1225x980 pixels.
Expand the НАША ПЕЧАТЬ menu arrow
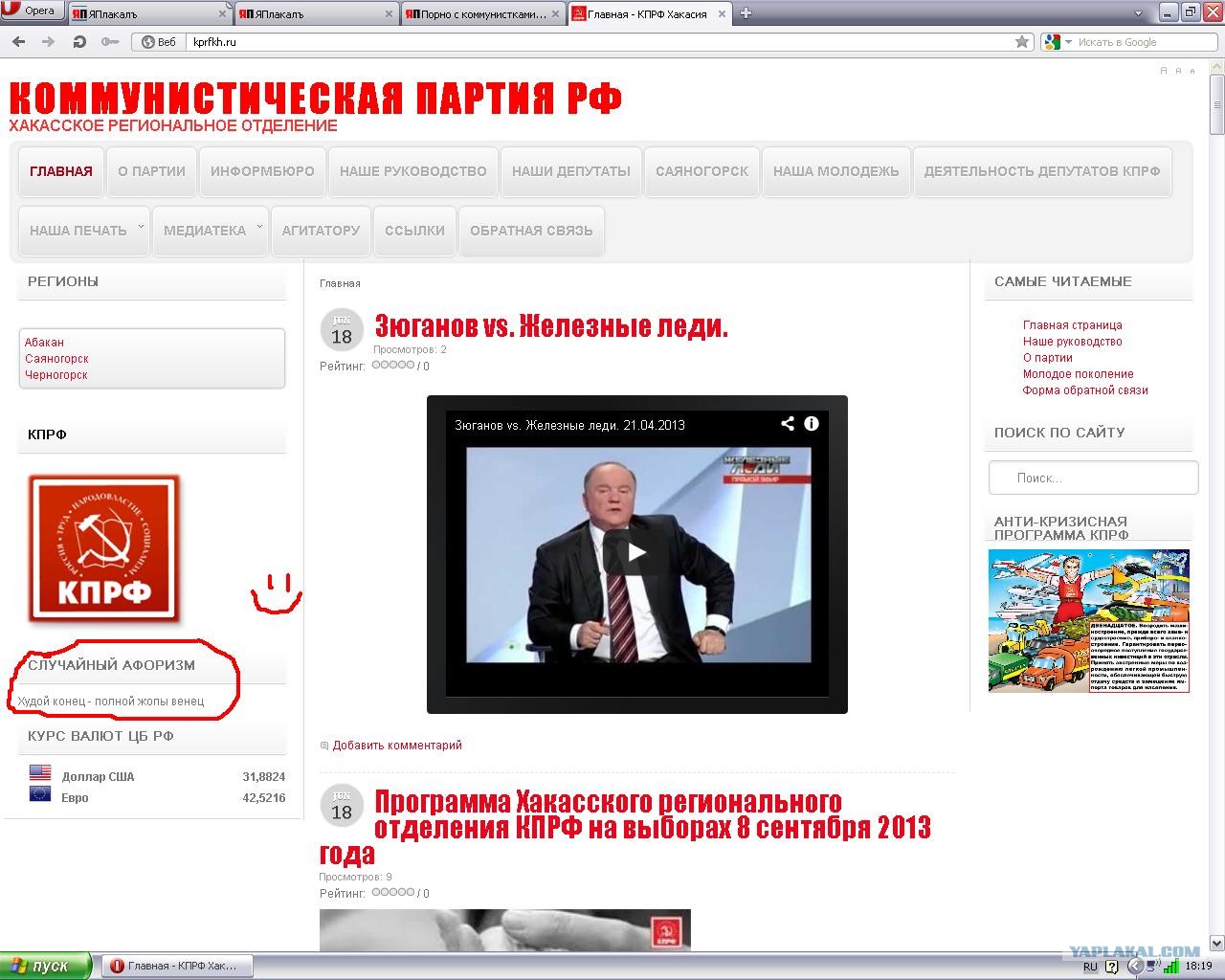tap(141, 227)
